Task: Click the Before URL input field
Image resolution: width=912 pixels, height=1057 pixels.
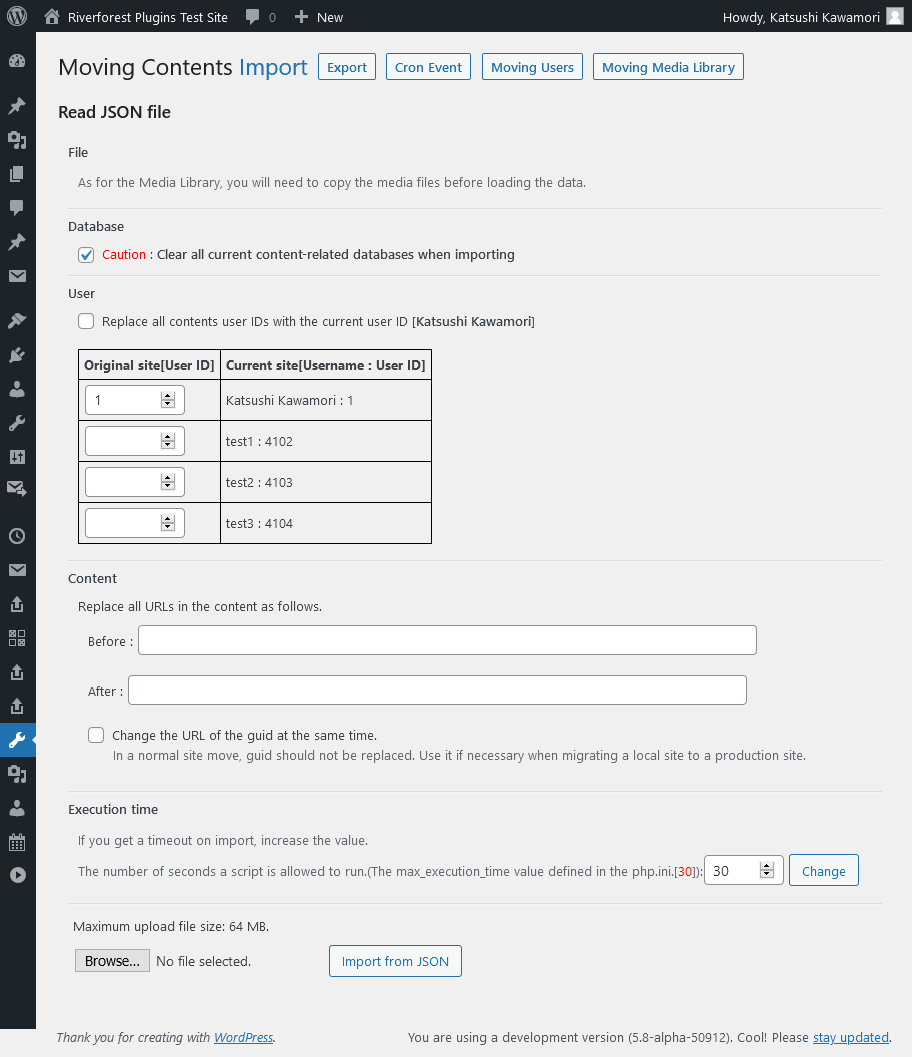Action: [447, 641]
